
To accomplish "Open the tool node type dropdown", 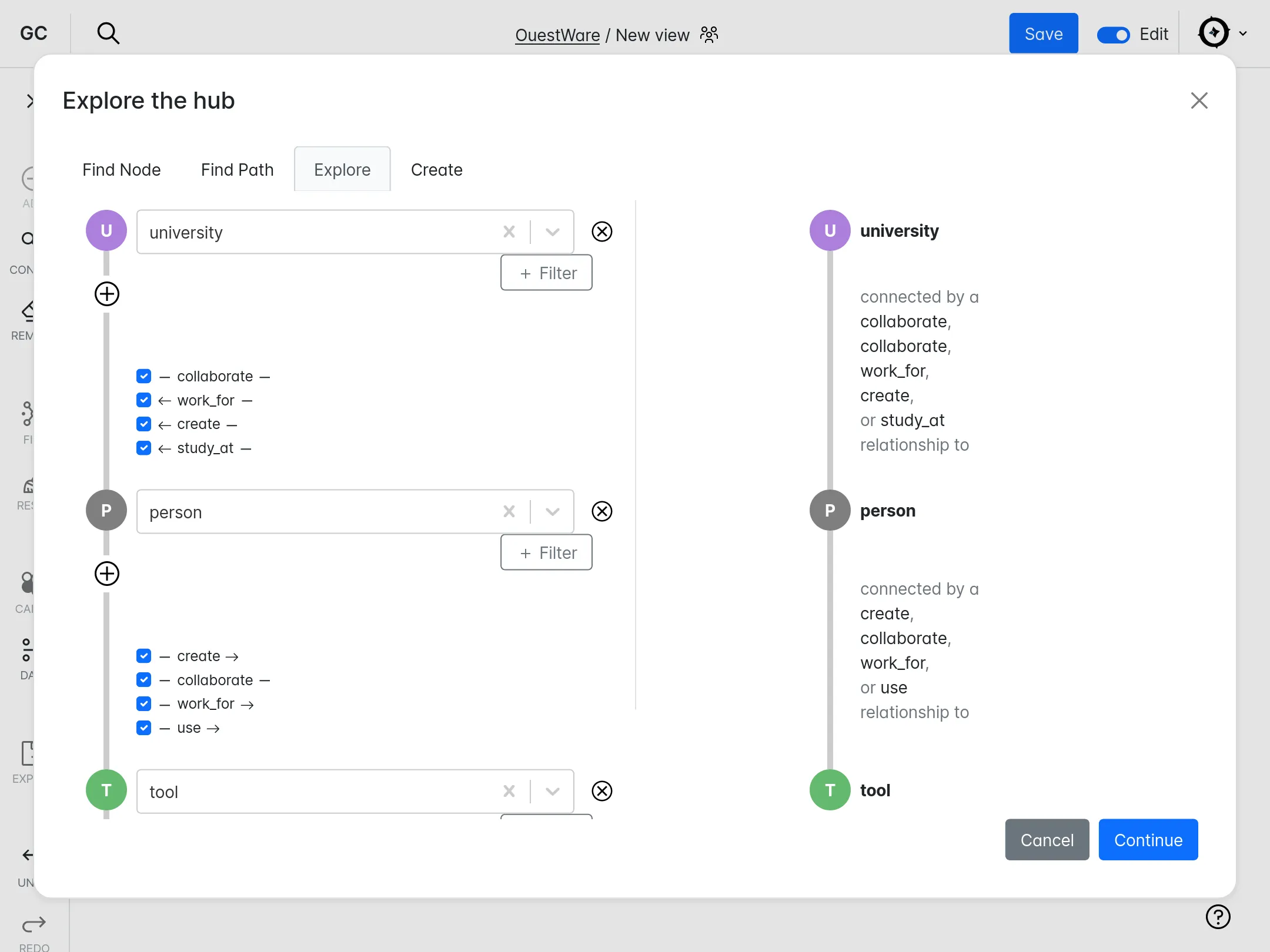I will coord(552,792).
